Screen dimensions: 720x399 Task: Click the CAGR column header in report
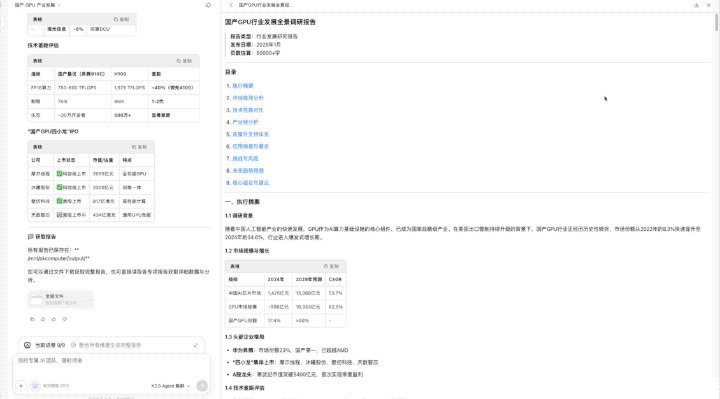pyautogui.click(x=335, y=279)
